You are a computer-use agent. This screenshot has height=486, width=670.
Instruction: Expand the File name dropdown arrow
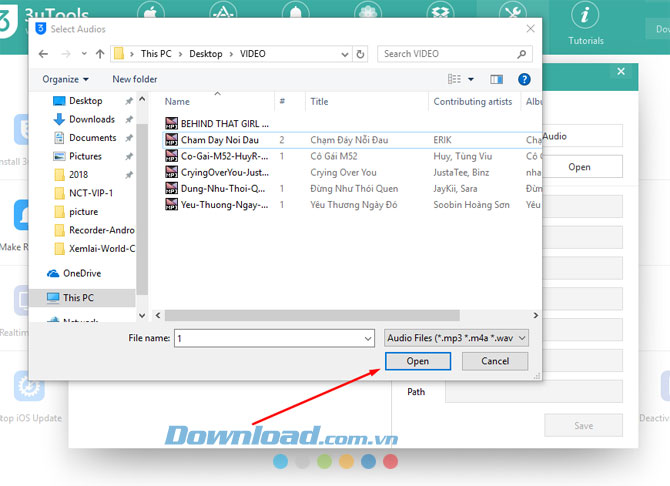coord(368,339)
